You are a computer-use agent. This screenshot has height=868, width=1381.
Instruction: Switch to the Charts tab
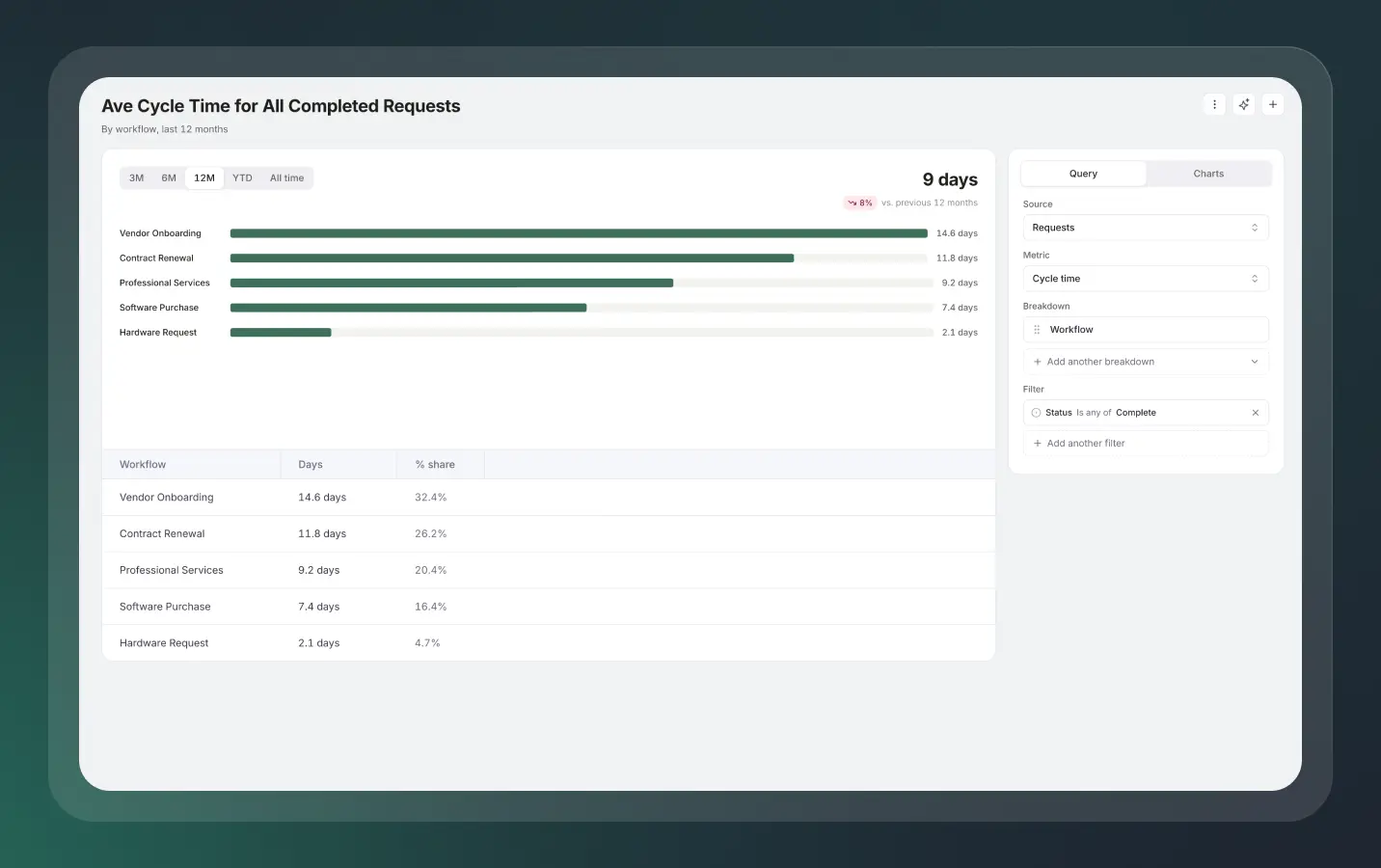click(x=1208, y=174)
